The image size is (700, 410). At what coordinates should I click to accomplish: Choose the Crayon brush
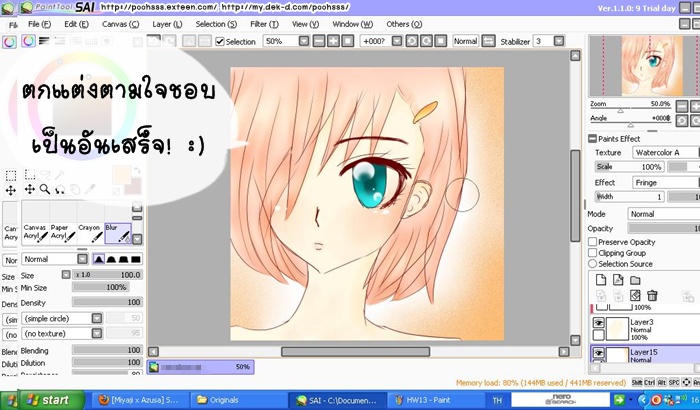[91, 233]
